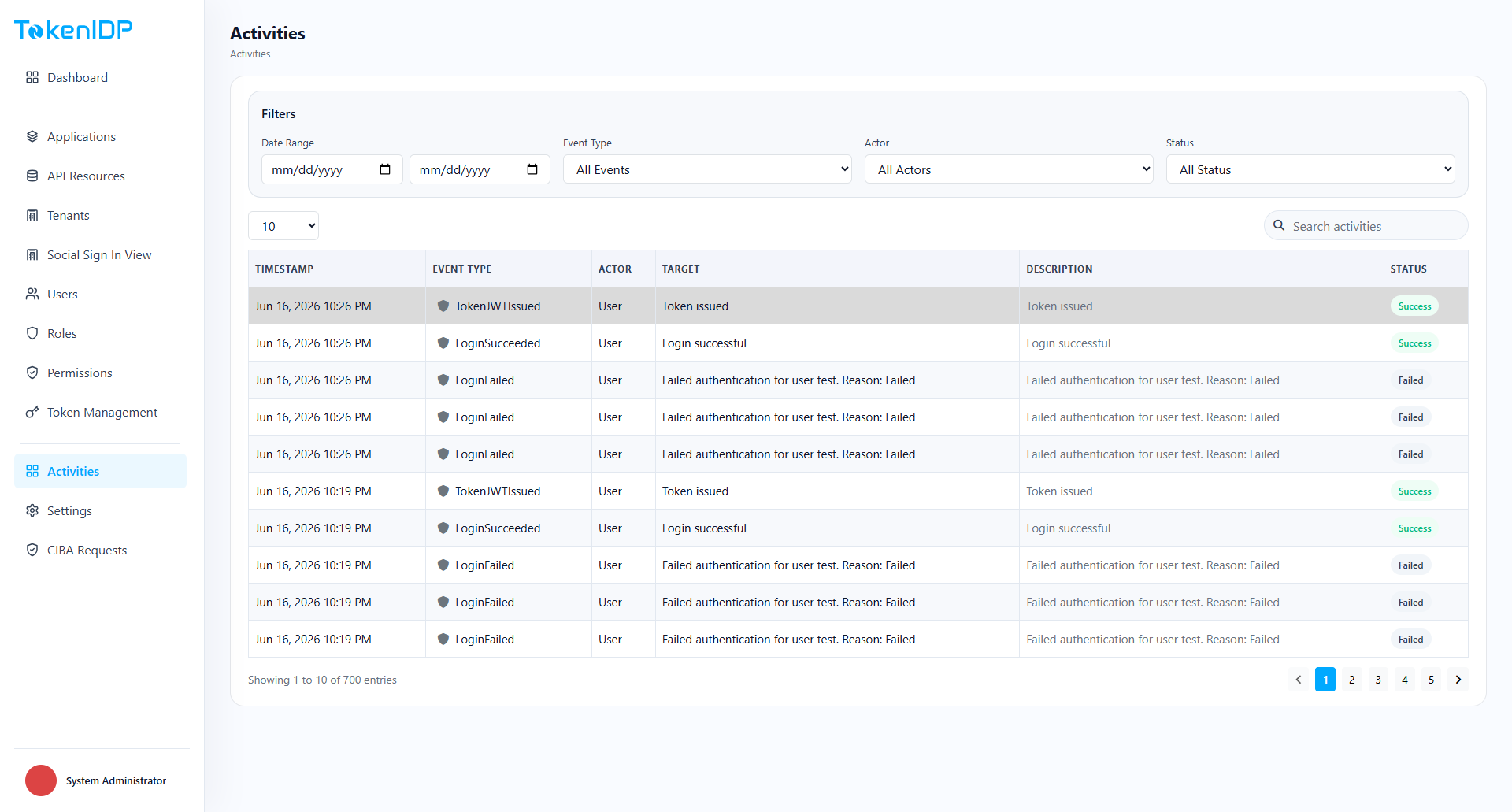Open the Event Type All Events dropdown

(707, 169)
